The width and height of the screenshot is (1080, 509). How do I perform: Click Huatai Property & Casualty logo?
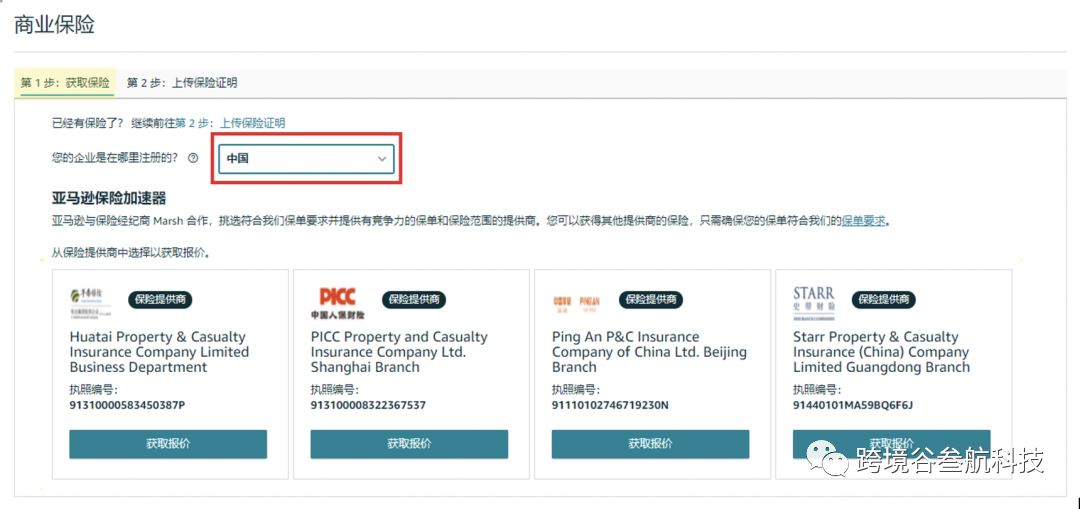[91, 303]
